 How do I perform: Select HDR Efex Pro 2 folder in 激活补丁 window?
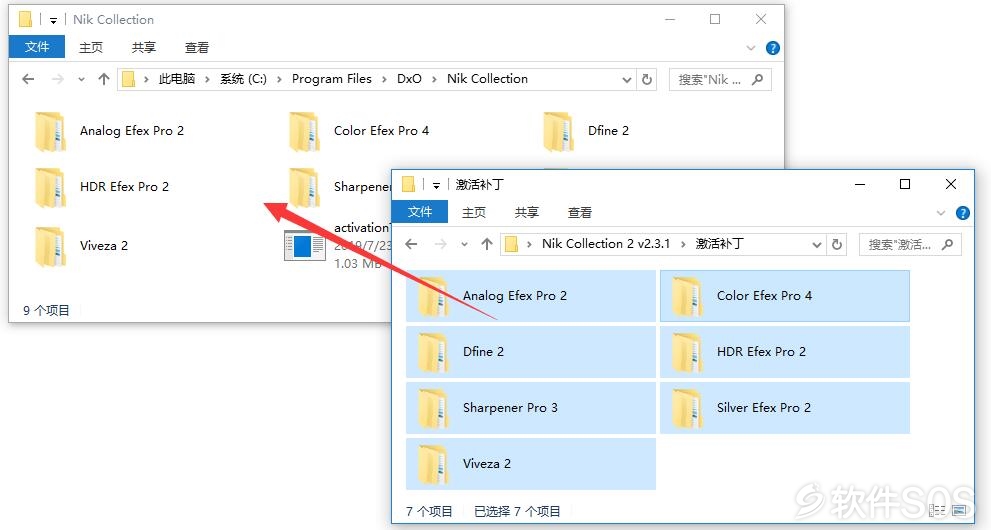[784, 352]
